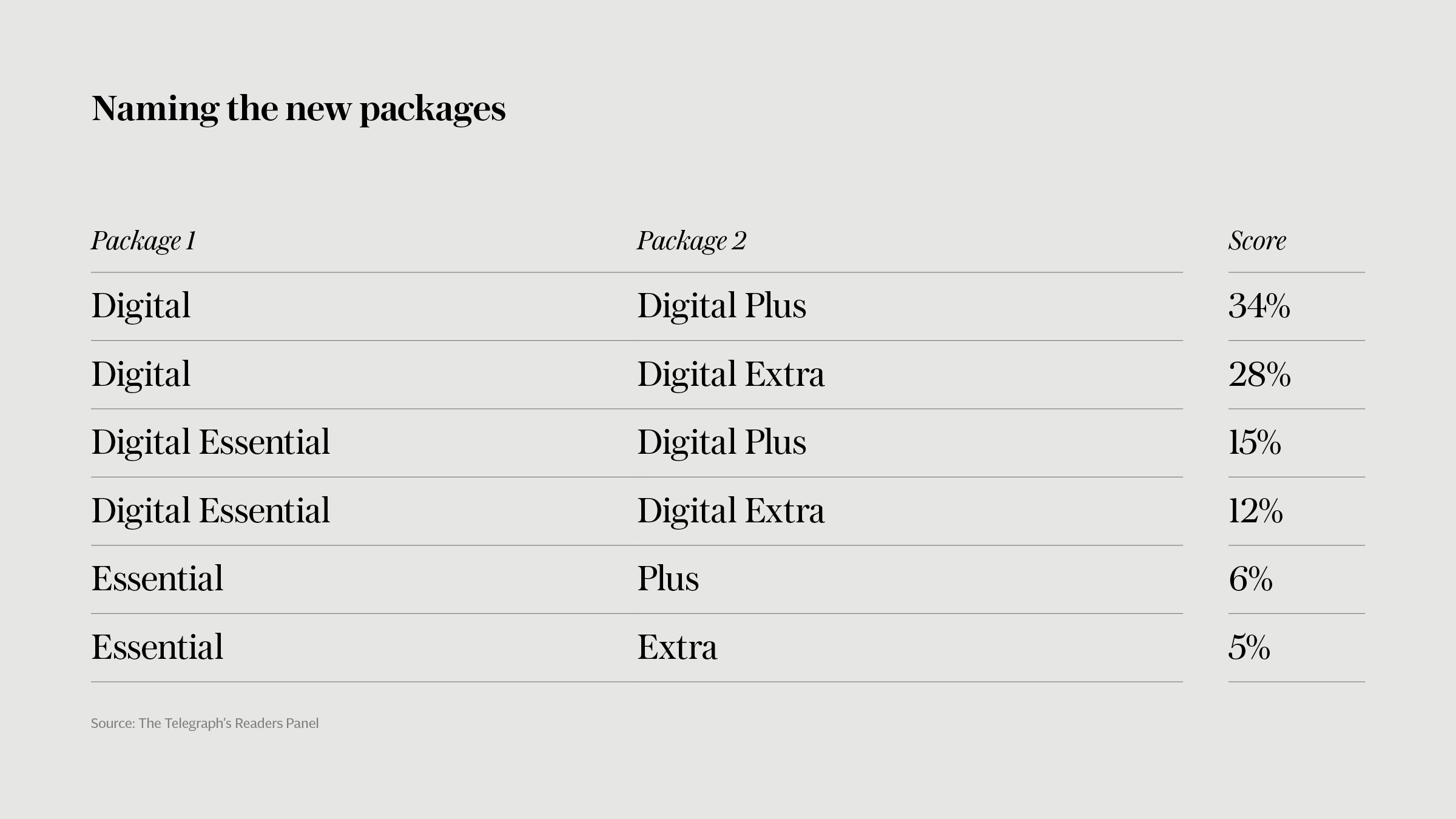Screen dimensions: 1456x819
Task: Select the Package 1 column header
Action: 143,241
